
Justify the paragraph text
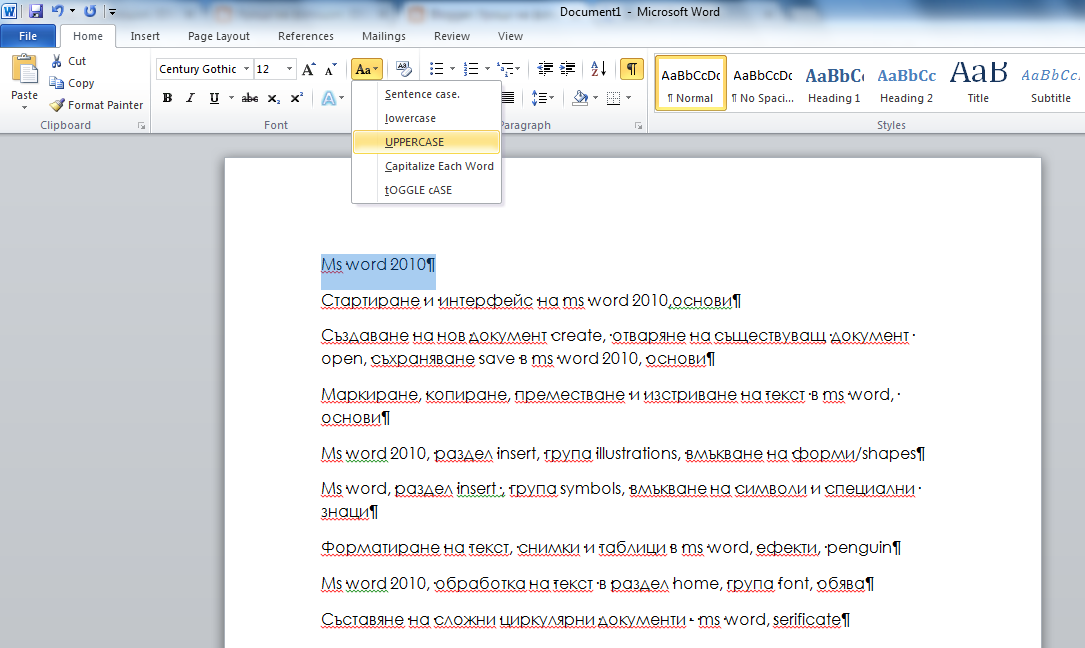pyautogui.click(x=508, y=98)
